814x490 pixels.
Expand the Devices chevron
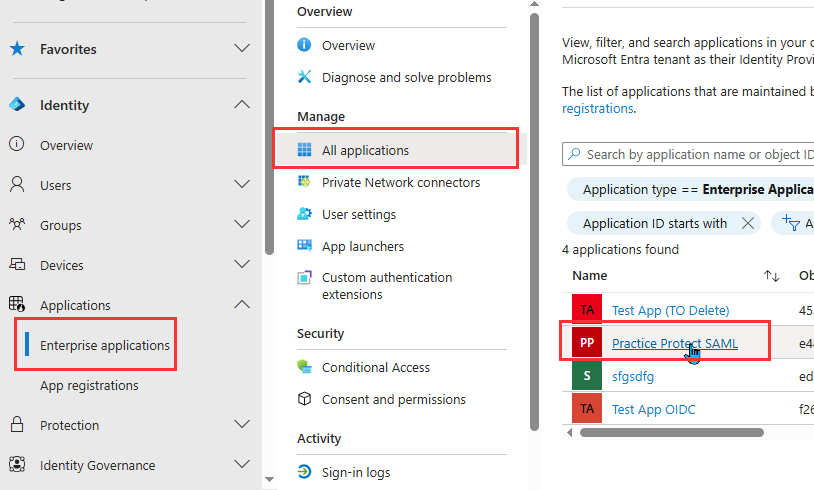(242, 264)
